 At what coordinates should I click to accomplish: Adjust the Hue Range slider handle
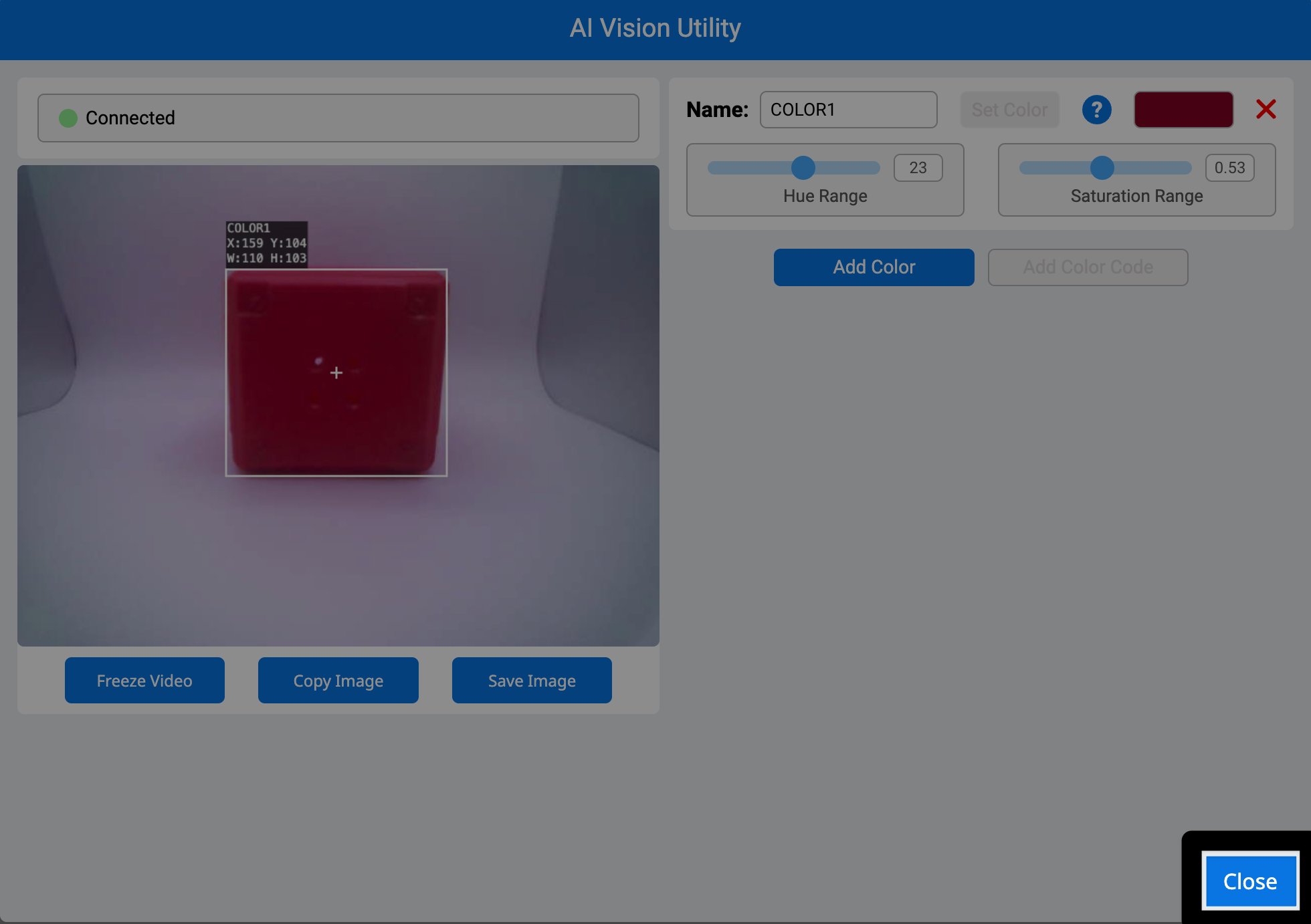coord(803,168)
